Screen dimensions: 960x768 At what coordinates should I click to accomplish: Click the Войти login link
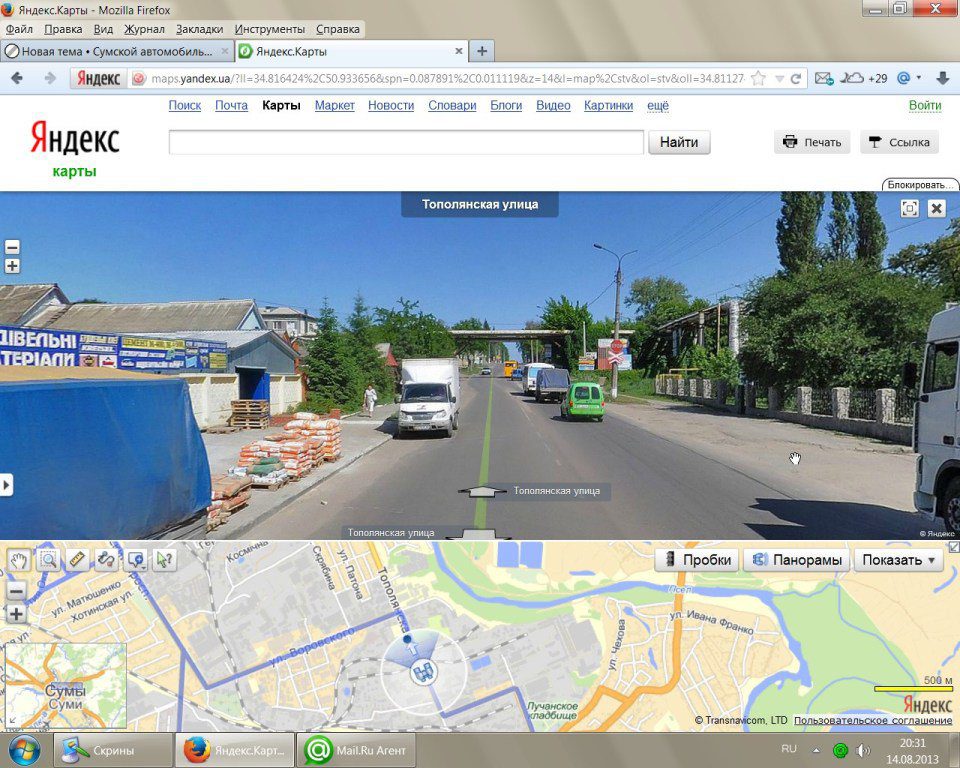point(924,105)
